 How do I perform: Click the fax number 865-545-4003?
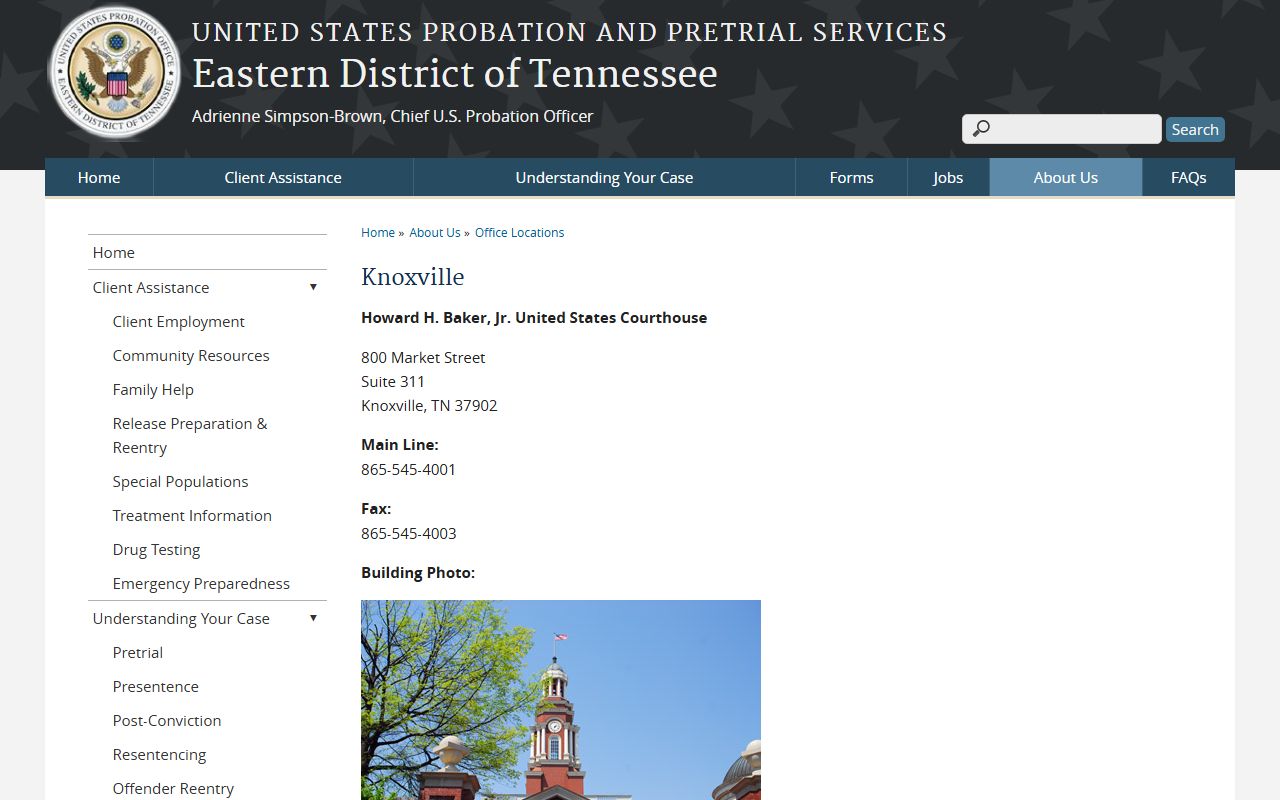coord(408,533)
